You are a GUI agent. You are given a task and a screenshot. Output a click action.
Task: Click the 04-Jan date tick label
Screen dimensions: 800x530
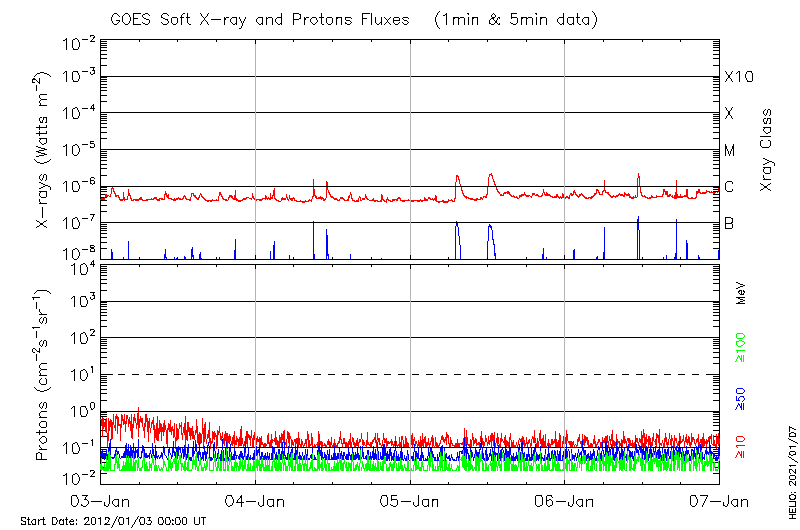256,500
